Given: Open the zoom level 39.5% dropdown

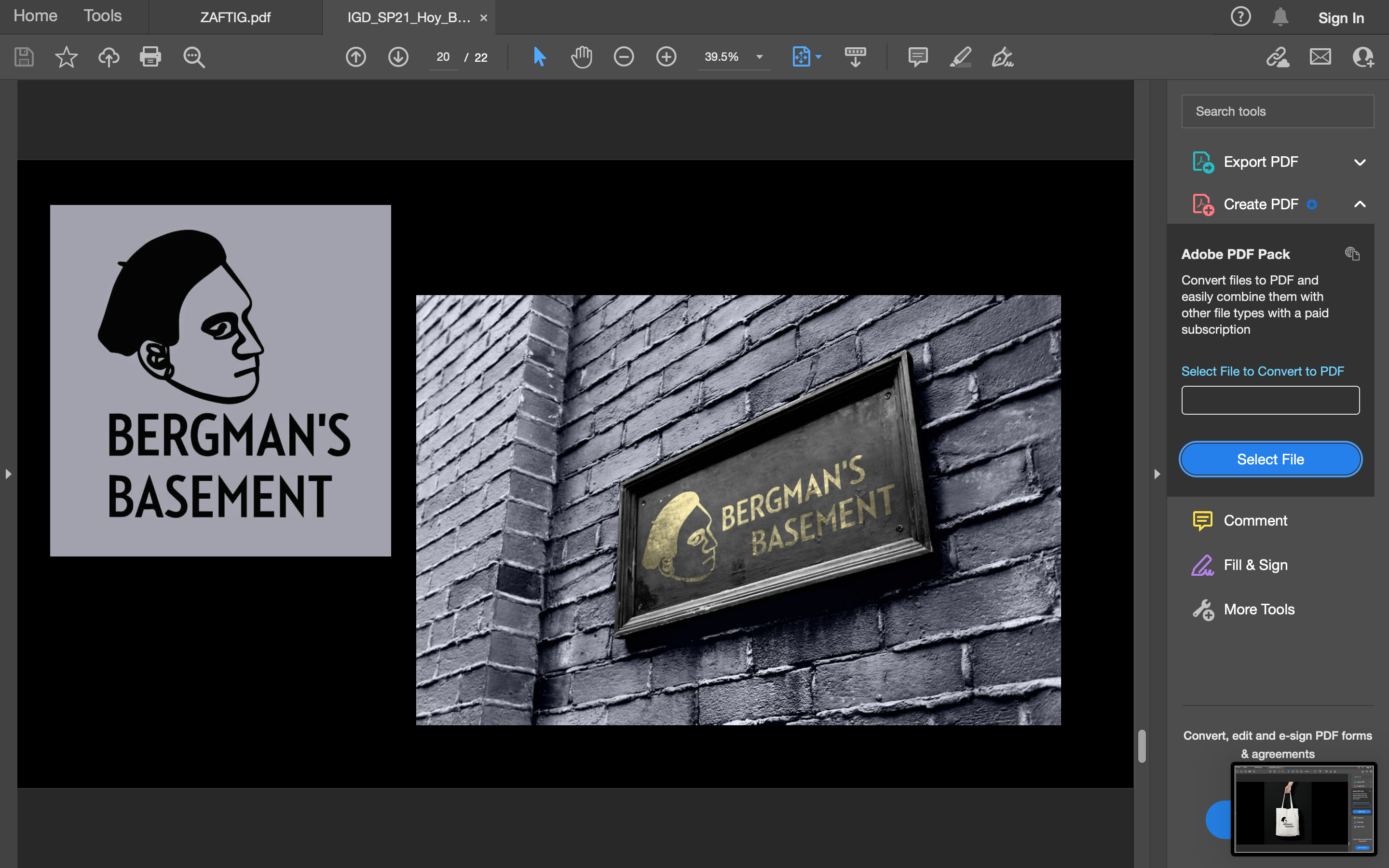Looking at the screenshot, I should click(x=759, y=57).
